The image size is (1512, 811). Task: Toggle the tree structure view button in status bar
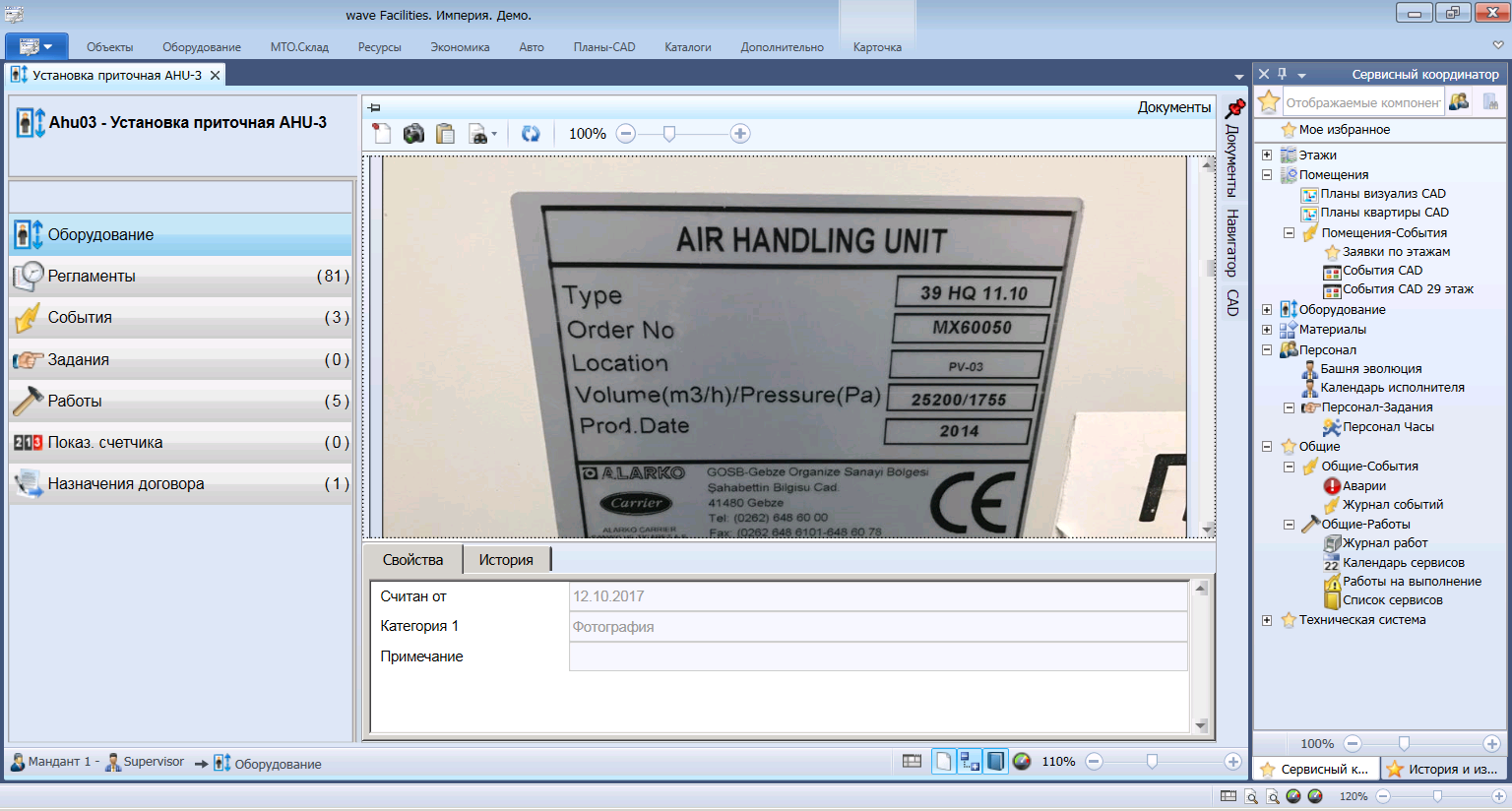(970, 761)
